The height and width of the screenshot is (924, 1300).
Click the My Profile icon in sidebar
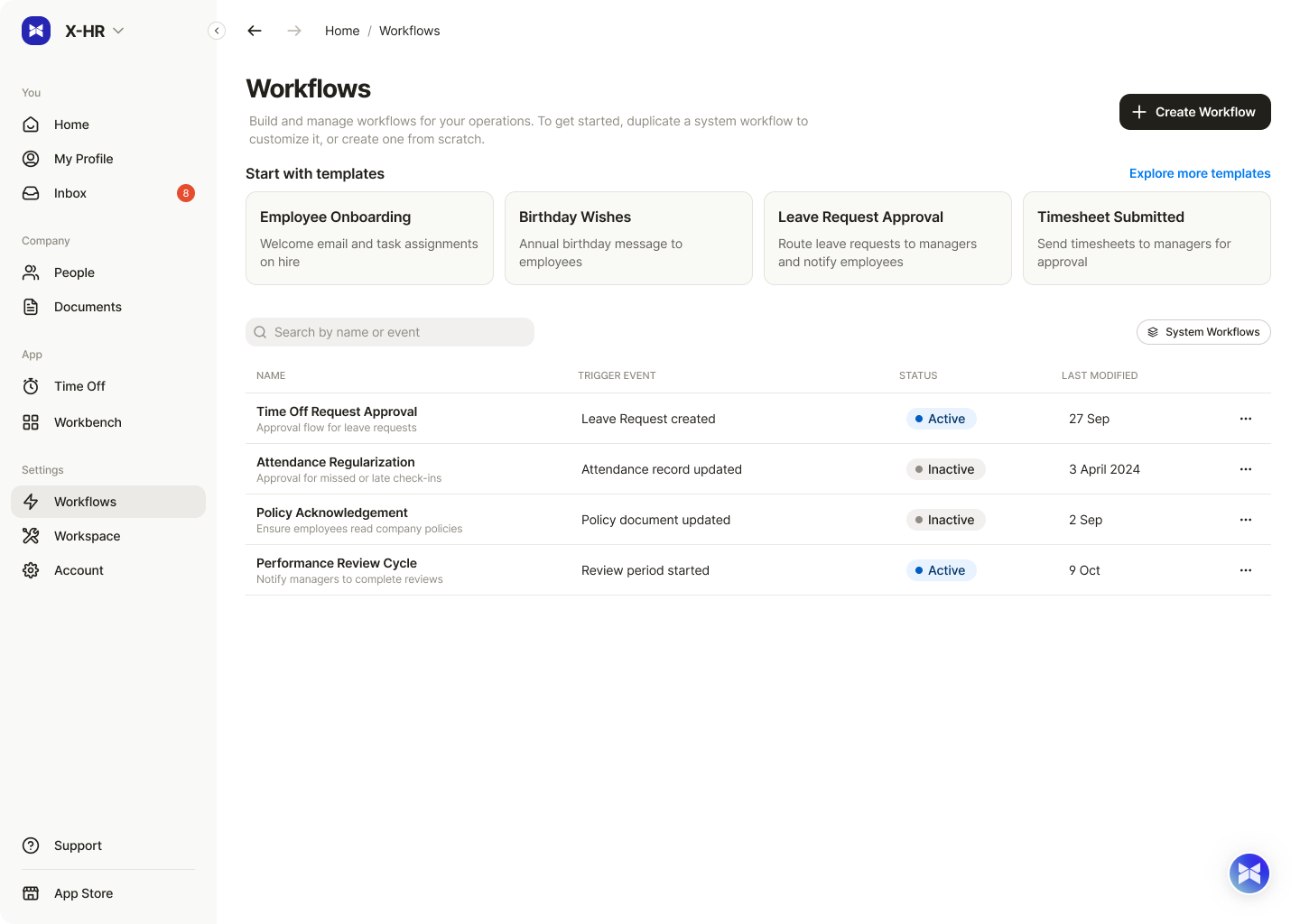[x=31, y=159]
